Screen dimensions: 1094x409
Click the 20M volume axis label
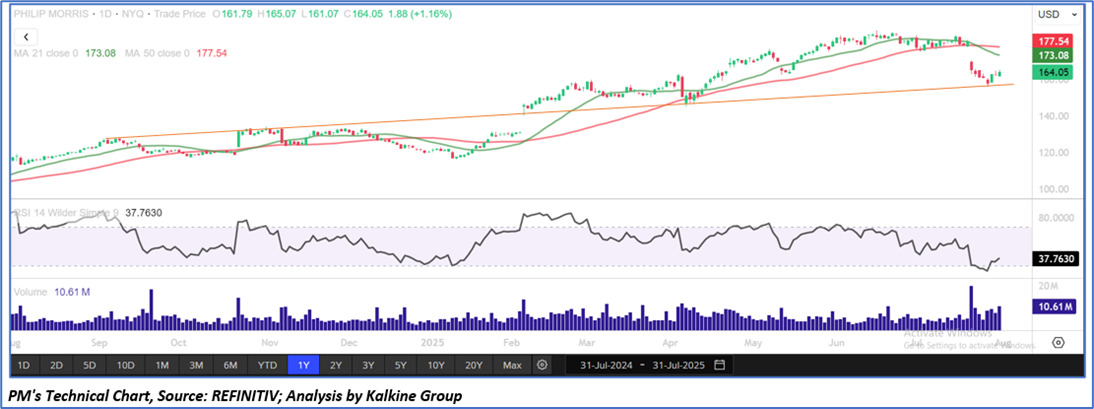click(1046, 287)
